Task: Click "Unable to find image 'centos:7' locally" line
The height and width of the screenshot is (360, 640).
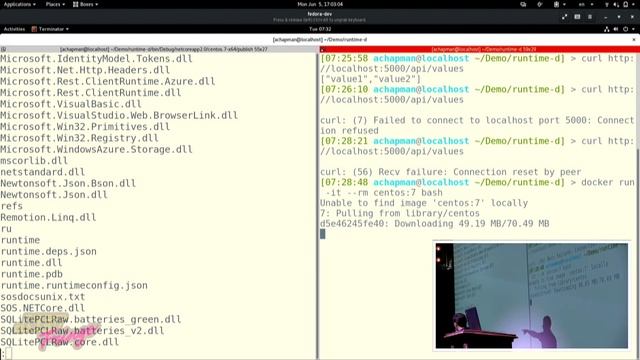Action: (424, 203)
